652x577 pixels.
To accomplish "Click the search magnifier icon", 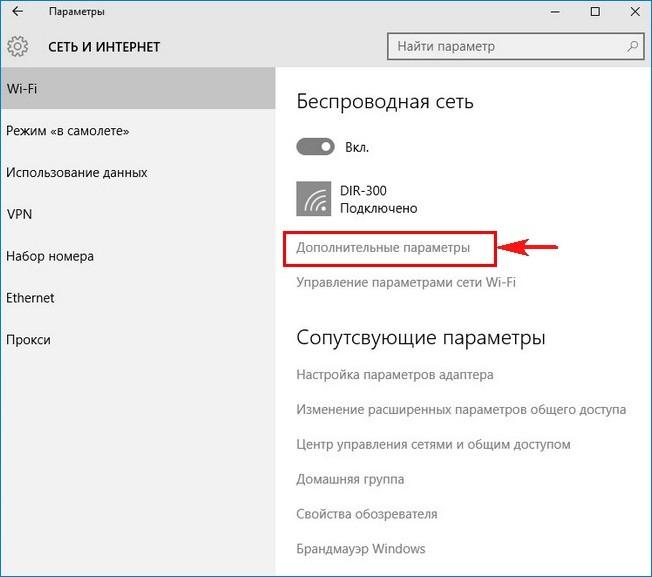I will [632, 46].
